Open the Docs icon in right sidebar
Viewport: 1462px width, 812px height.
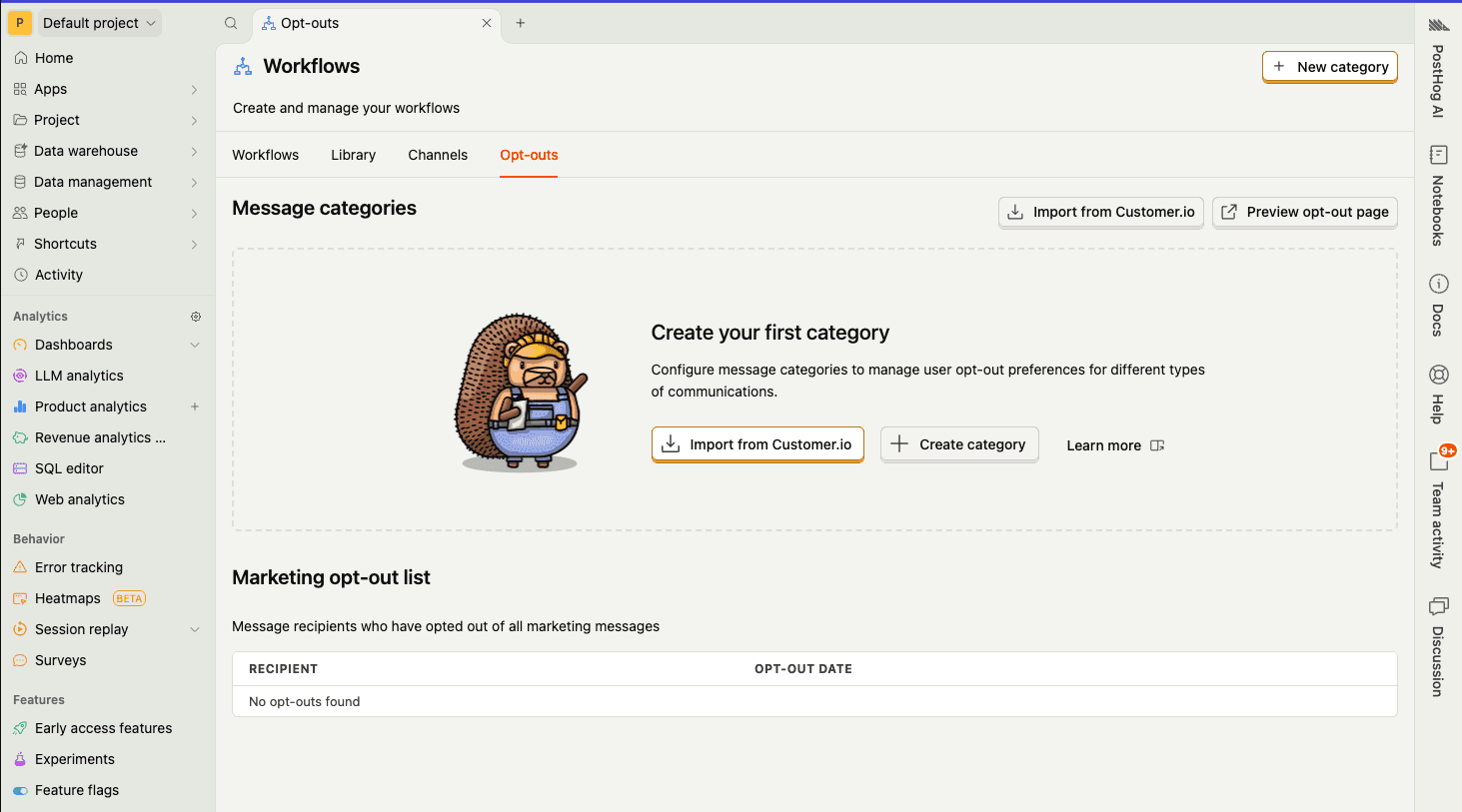click(x=1438, y=284)
